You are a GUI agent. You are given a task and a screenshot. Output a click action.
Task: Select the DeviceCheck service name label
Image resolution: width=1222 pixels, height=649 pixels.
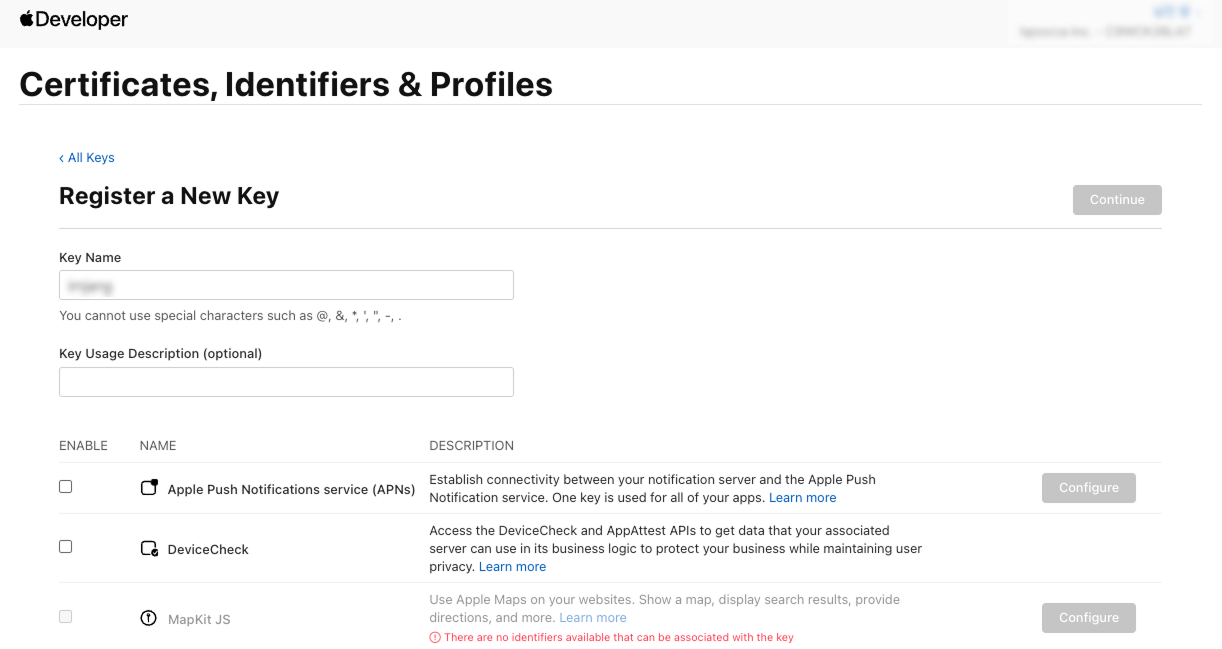click(x=208, y=549)
